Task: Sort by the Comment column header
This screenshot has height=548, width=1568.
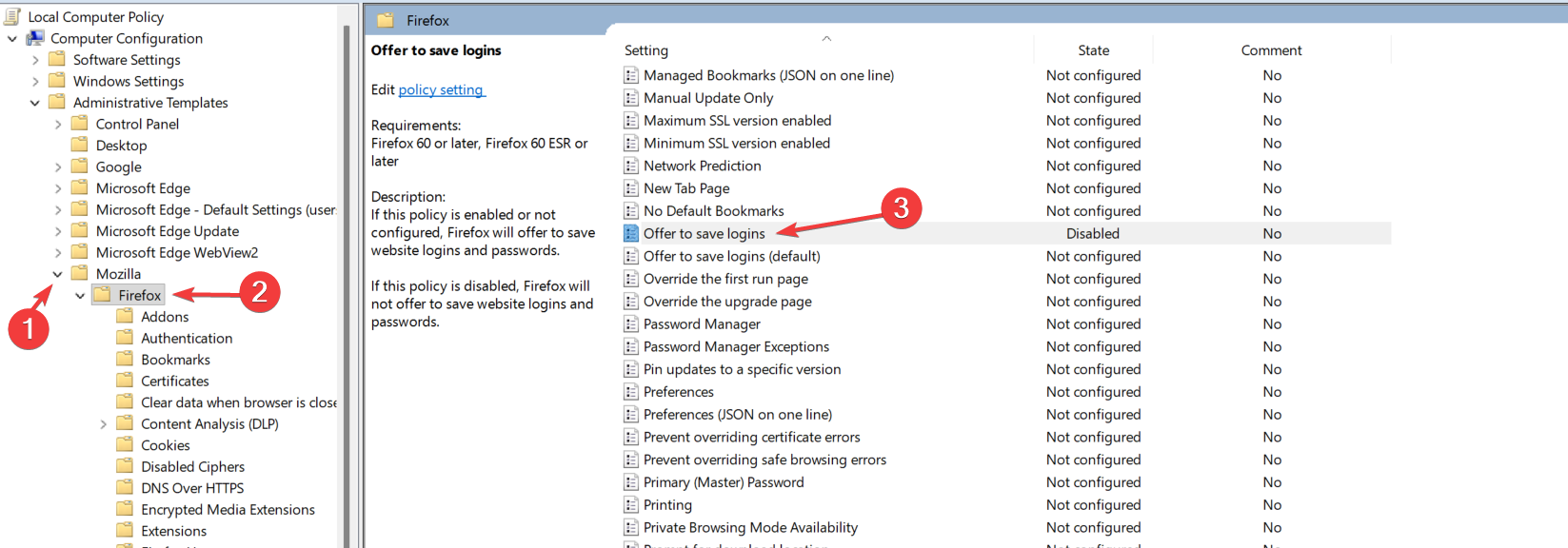Action: (1271, 50)
